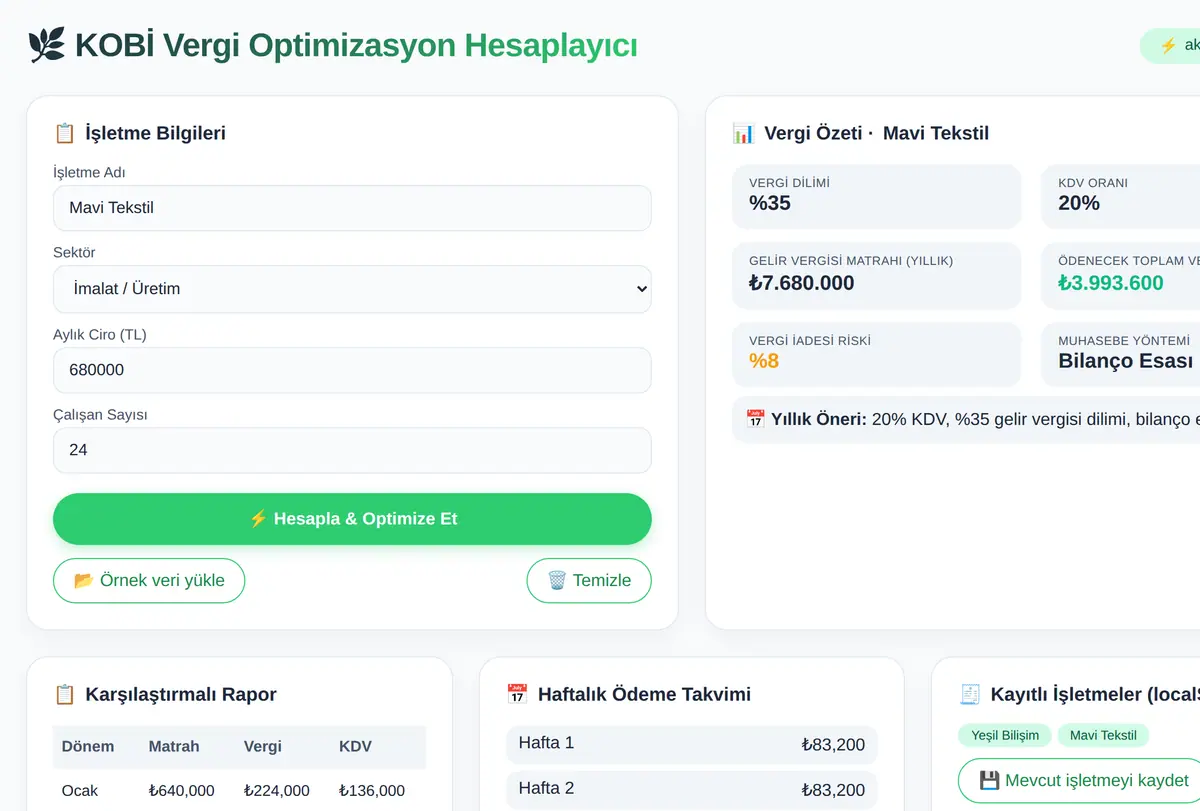Open the Sektör dropdown
Viewport: 1200px width, 811px height.
352,289
